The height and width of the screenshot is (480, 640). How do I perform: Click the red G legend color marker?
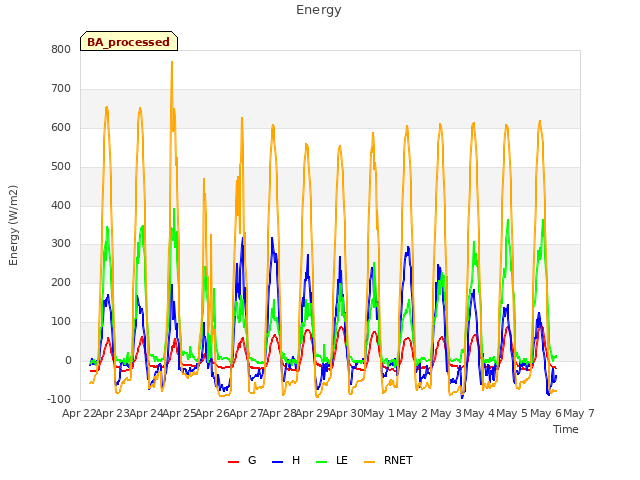pos(233,462)
